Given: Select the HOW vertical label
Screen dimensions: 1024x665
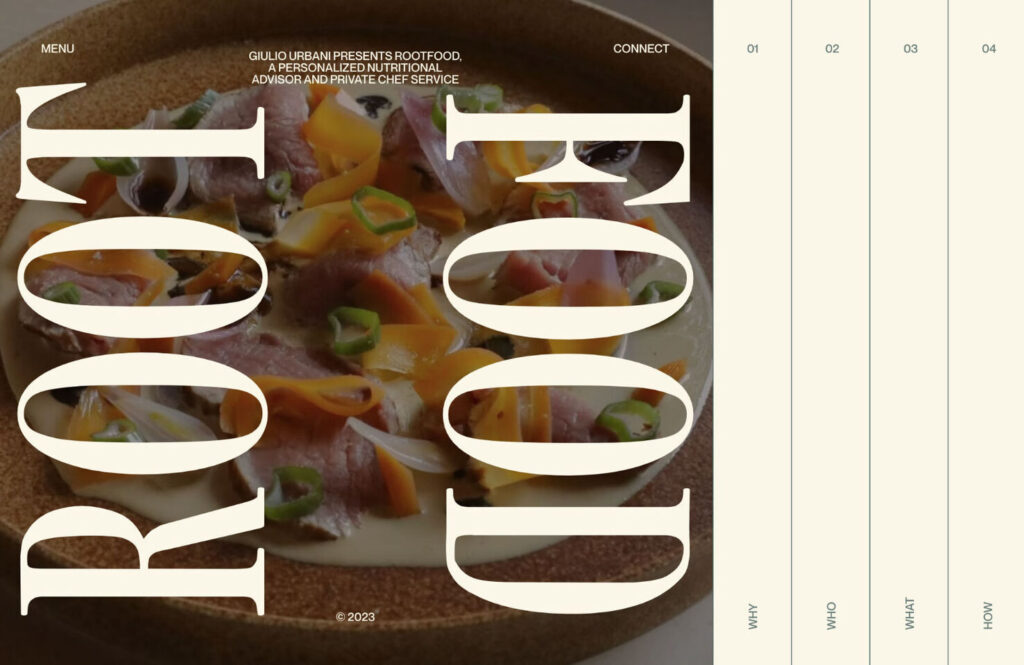Looking at the screenshot, I should click(988, 616).
